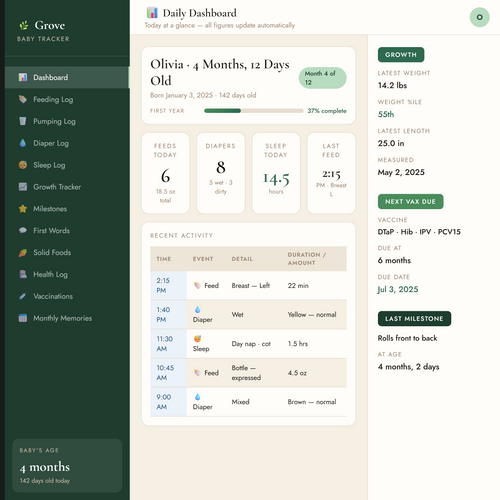Click the '55th' weight percentile value
Viewport: 500px width, 500px height.
tap(386, 114)
